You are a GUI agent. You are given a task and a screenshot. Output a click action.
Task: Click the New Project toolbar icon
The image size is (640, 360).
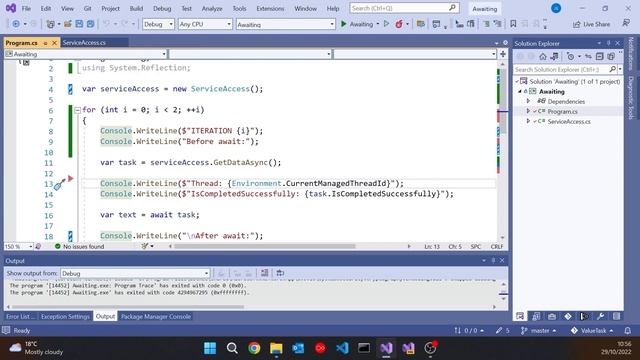[x=50, y=24]
